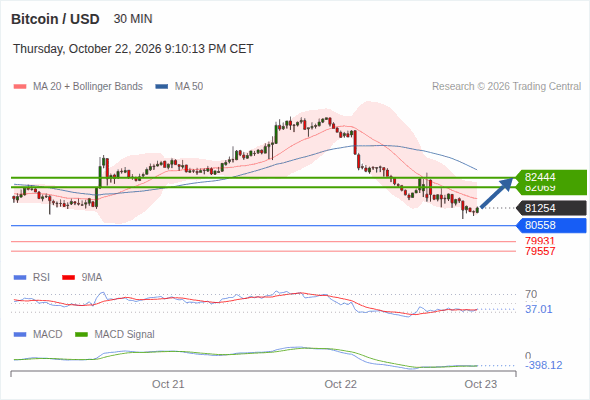Click the Oct 21 date axis label
The image size is (590, 400).
click(x=168, y=384)
